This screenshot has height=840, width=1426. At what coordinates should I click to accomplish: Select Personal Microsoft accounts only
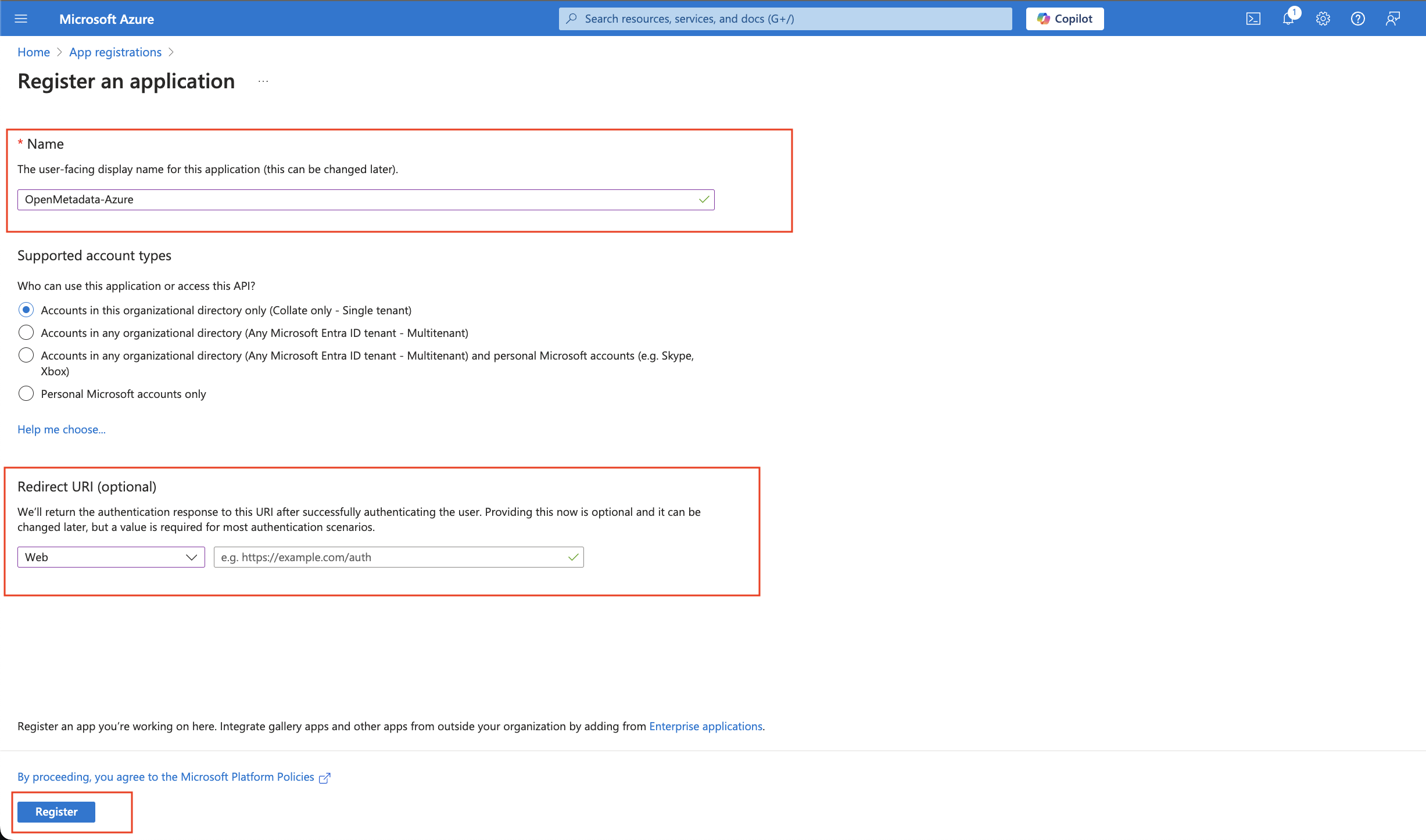[x=26, y=393]
